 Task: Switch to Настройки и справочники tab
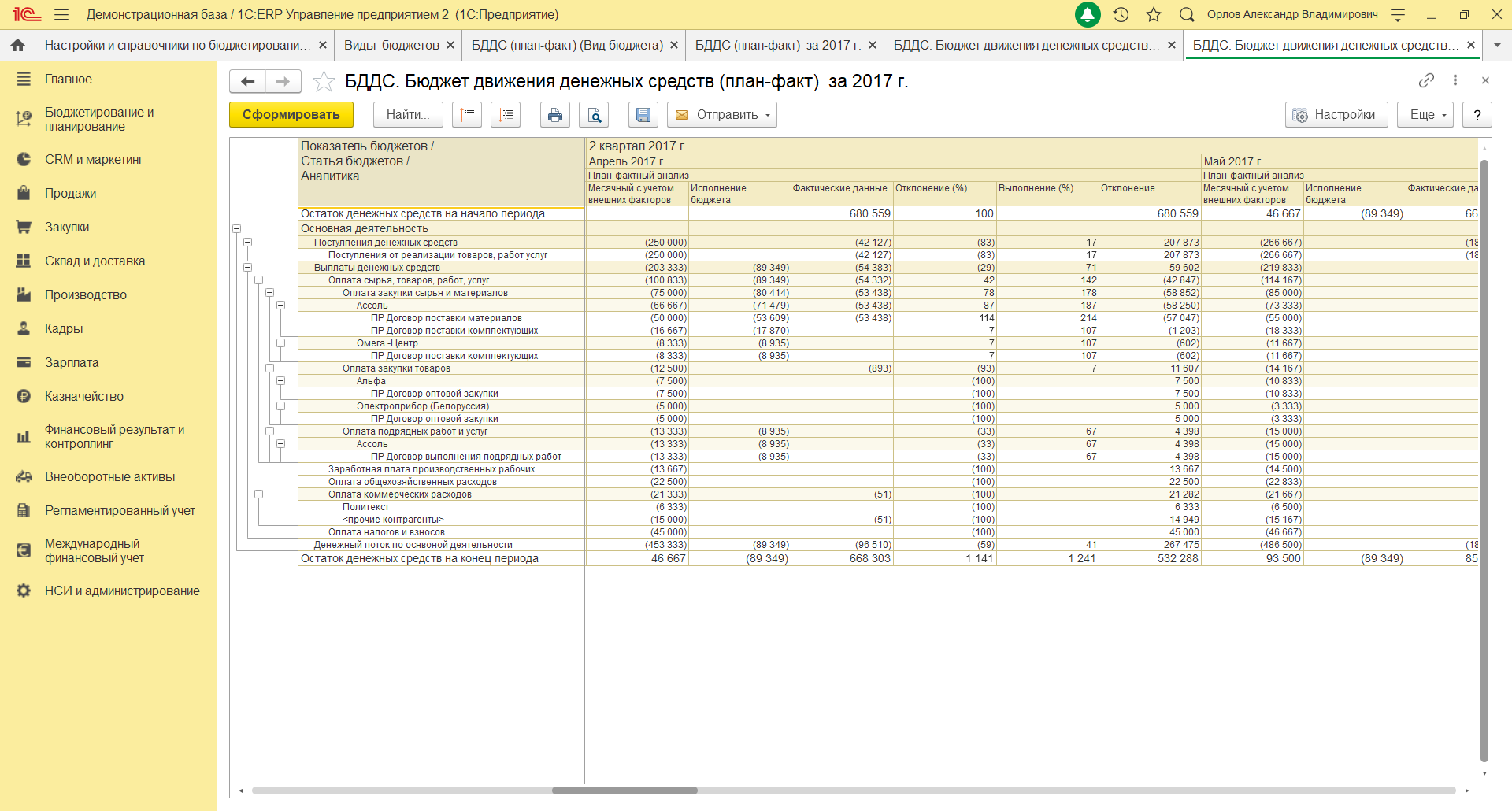[177, 45]
